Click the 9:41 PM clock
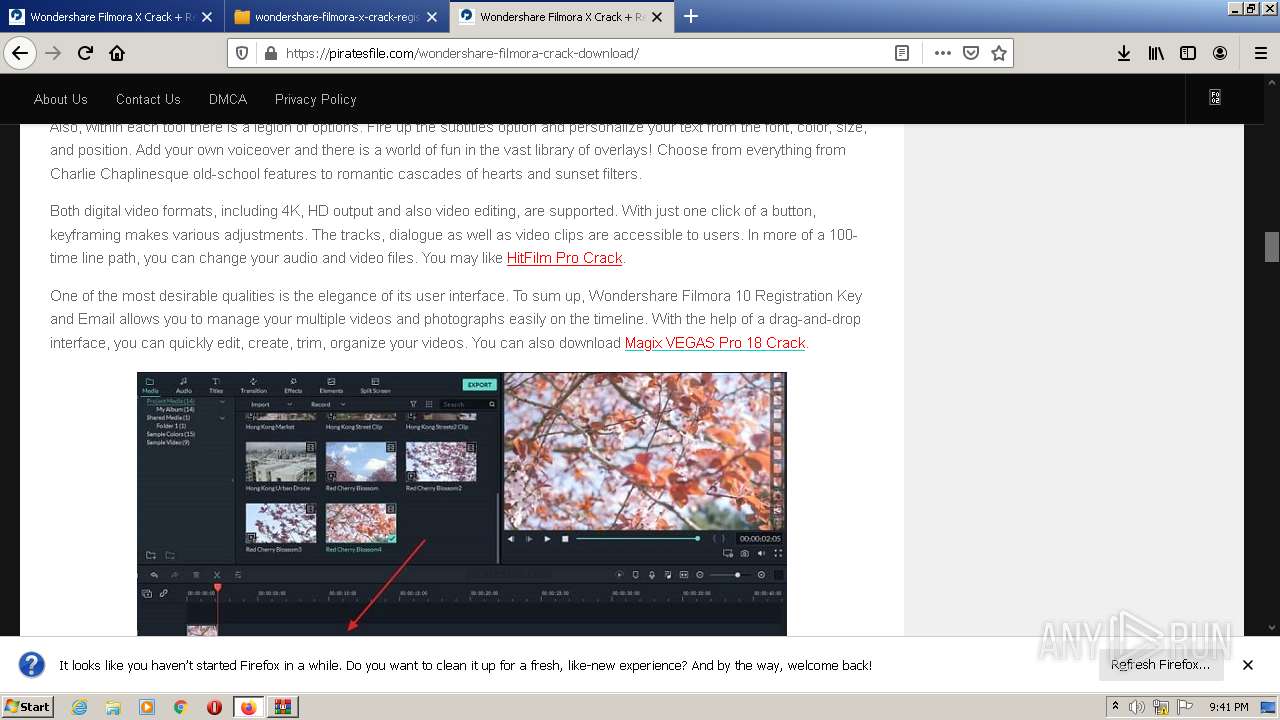Viewport: 1280px width, 720px height. 1229,707
